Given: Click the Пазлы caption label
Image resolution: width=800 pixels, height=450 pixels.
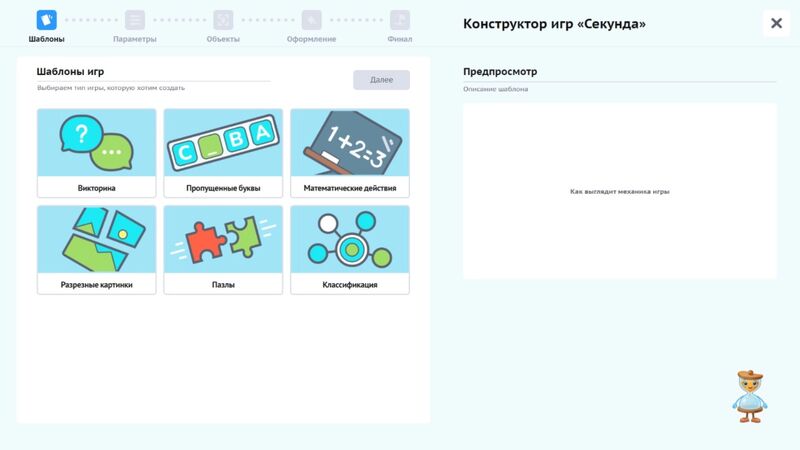Looking at the screenshot, I should tap(223, 285).
